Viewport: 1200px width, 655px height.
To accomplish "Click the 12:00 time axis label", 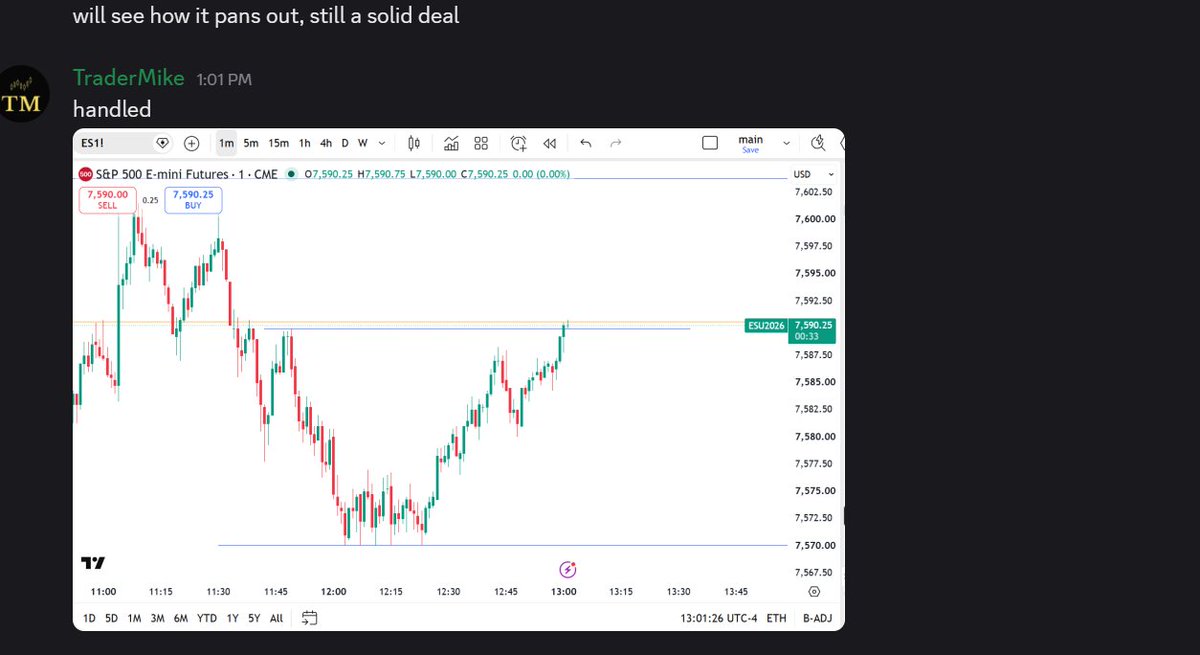I will point(334,592).
